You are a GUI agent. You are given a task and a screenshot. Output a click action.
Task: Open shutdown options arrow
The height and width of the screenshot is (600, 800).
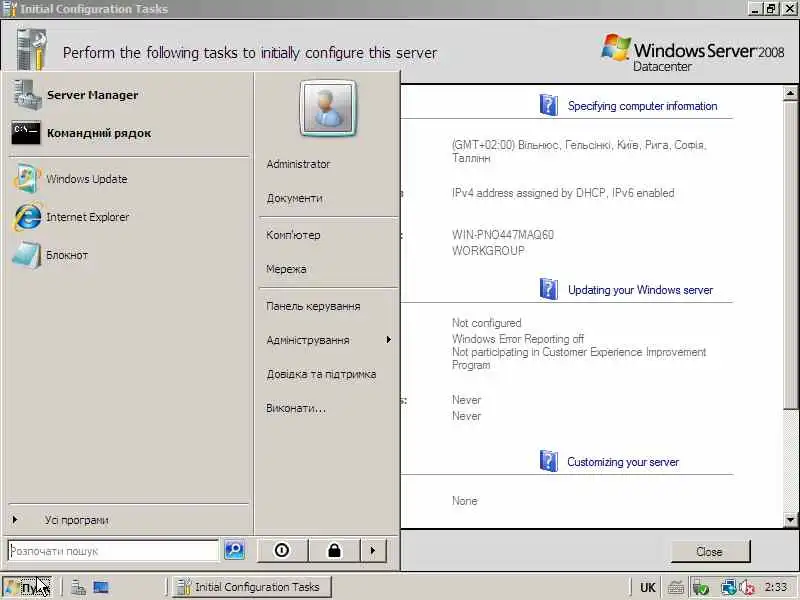click(x=373, y=551)
